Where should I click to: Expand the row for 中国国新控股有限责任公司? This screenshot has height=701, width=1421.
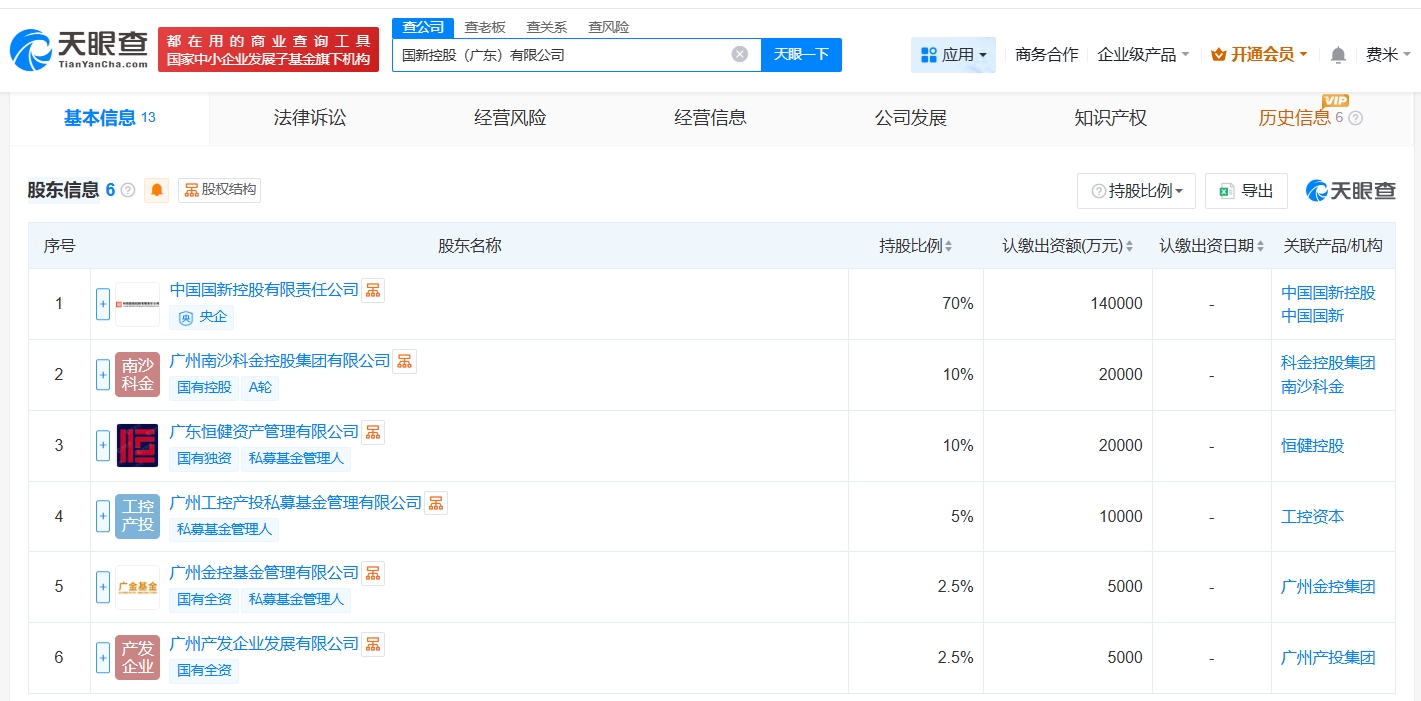point(103,304)
